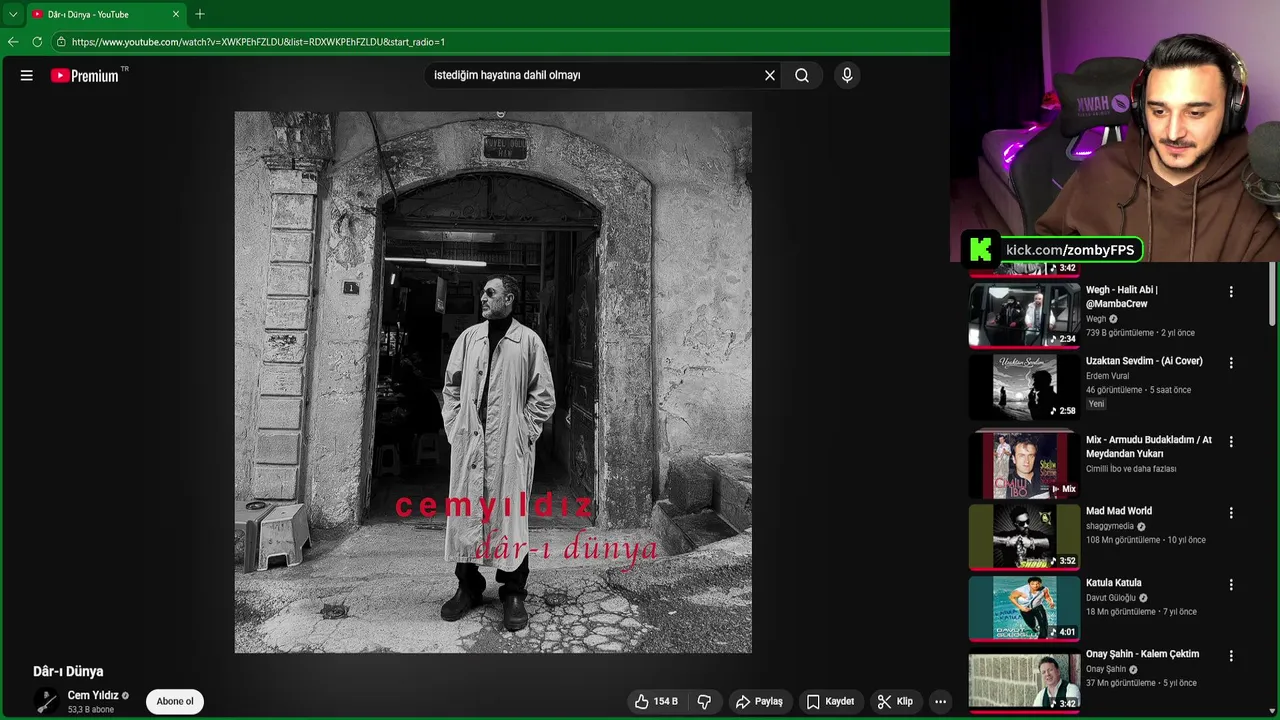
Task: Start voice search with microphone
Action: click(x=847, y=75)
